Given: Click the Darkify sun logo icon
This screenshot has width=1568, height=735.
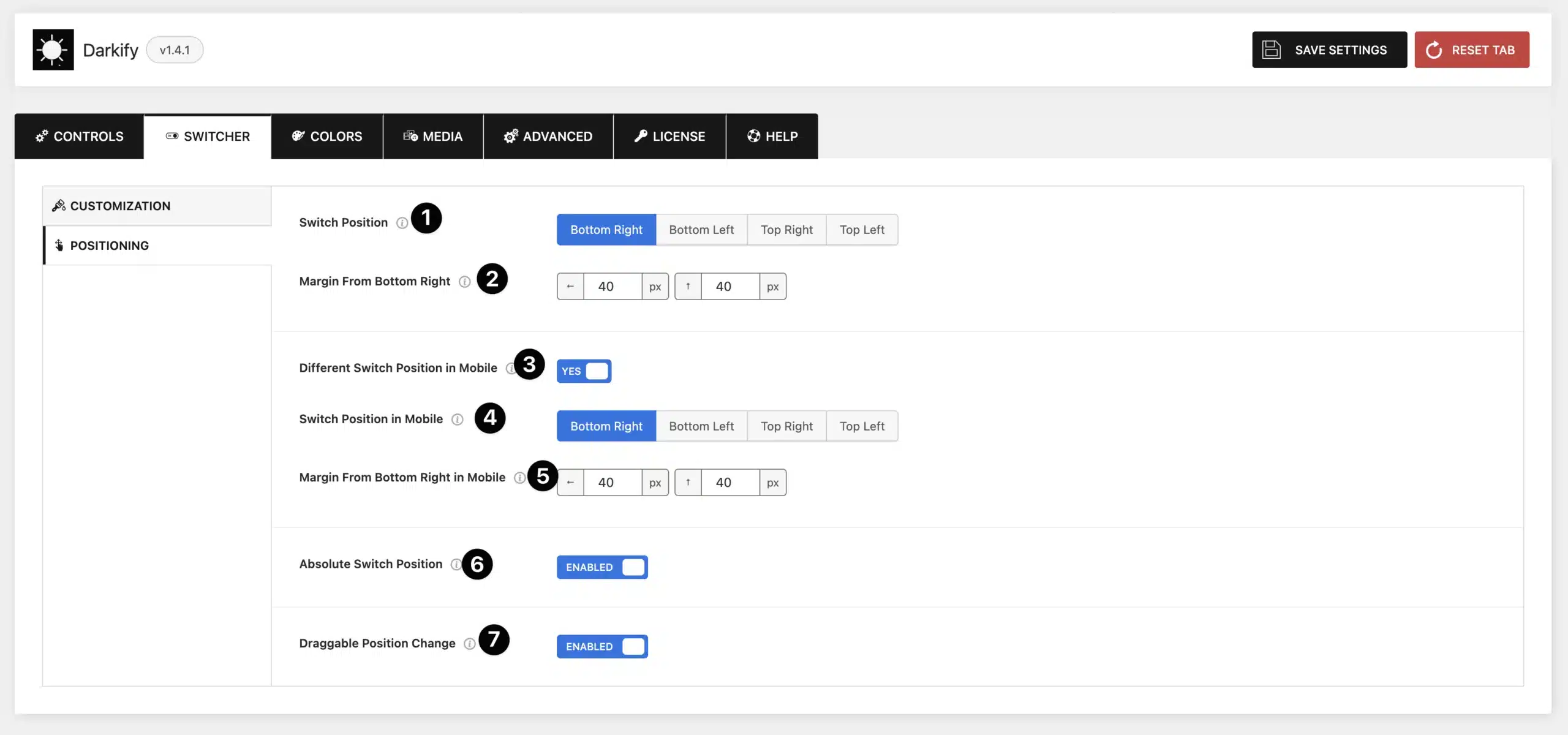Looking at the screenshot, I should [x=53, y=50].
